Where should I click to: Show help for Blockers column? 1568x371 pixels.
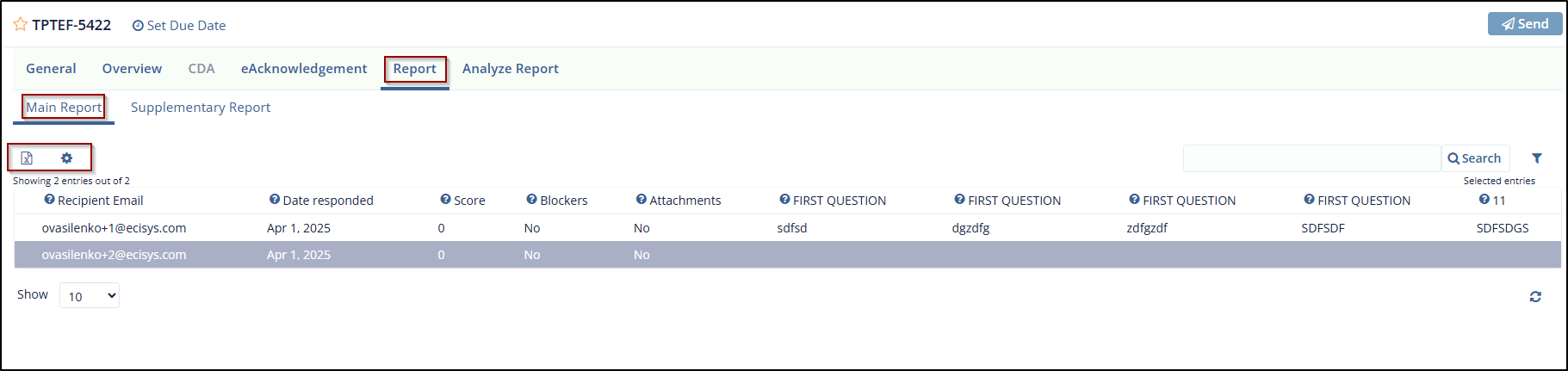531,200
